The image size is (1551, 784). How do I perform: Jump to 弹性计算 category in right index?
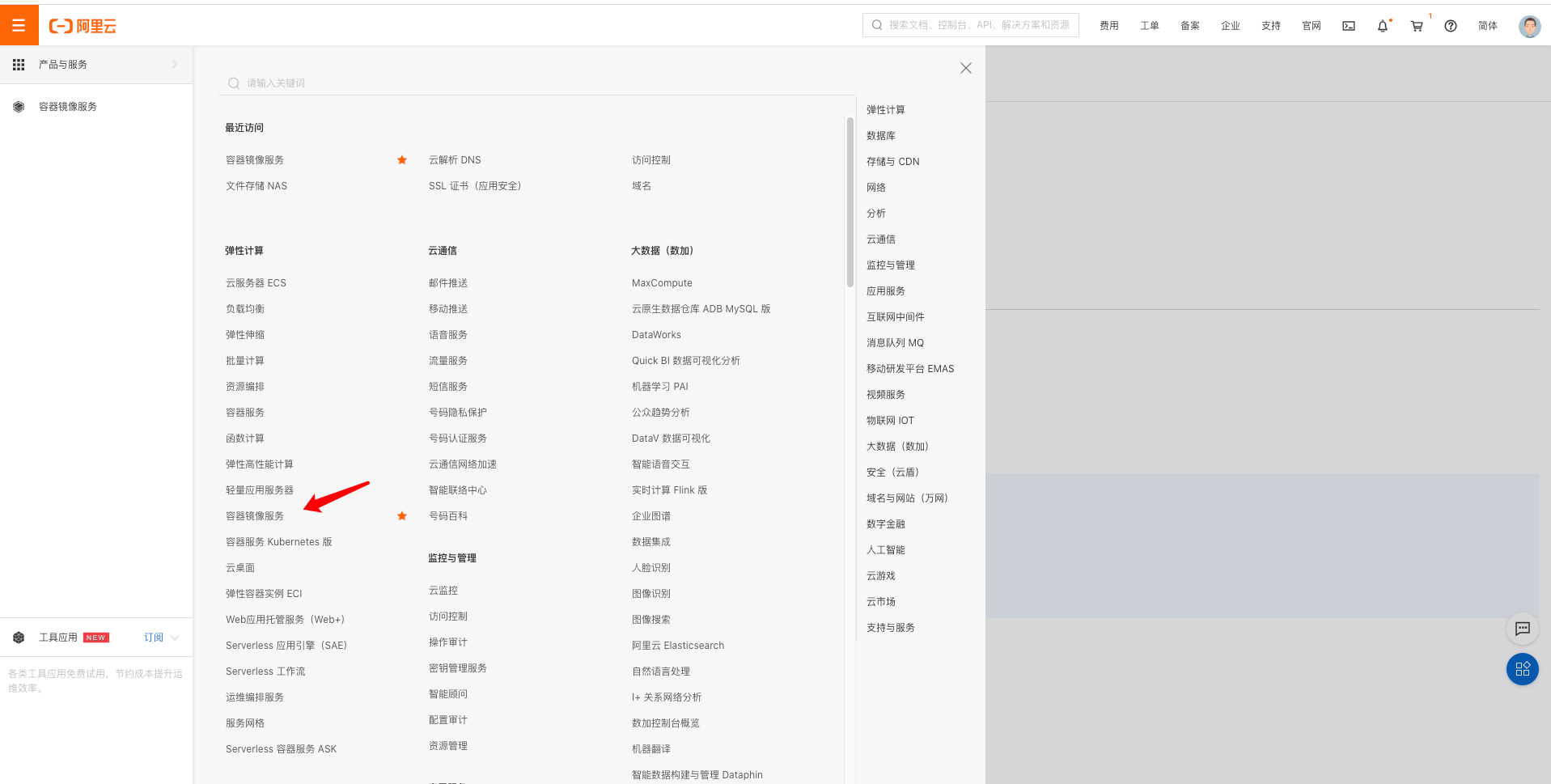886,110
